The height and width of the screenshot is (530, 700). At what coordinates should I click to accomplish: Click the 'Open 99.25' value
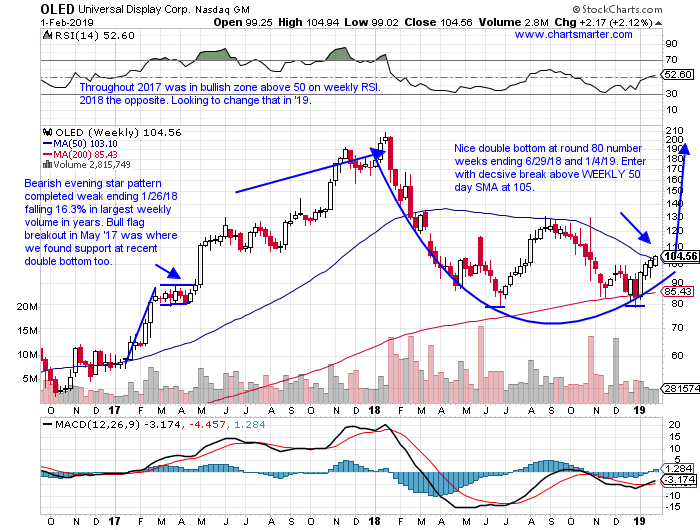pyautogui.click(x=243, y=22)
